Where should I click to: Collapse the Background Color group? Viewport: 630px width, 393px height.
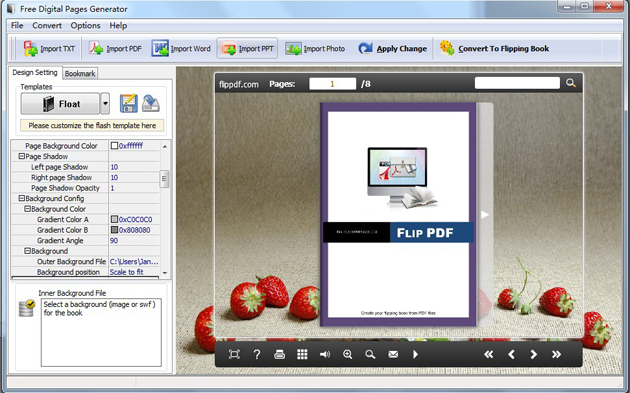point(27,209)
